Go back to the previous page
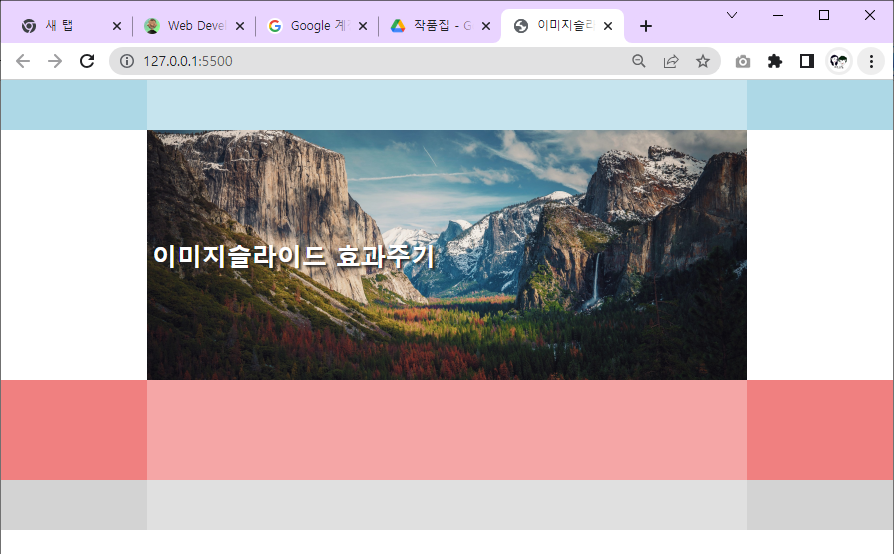Screen dimensions: 894x554 (x=23, y=61)
